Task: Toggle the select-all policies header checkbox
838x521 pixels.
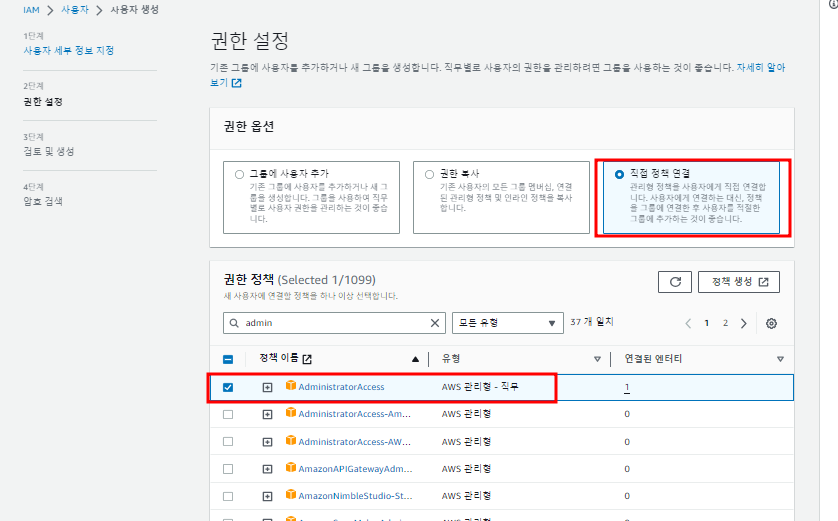Action: [x=228, y=359]
